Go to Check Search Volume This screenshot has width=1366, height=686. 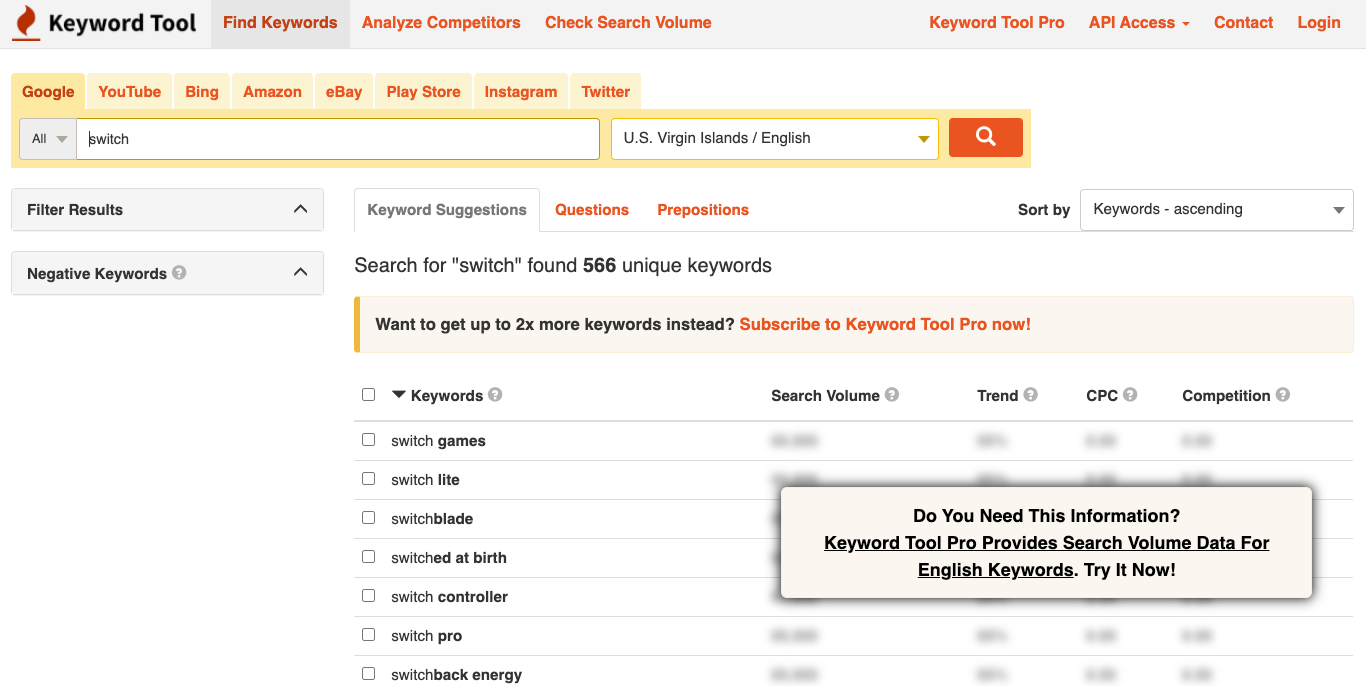click(x=628, y=23)
